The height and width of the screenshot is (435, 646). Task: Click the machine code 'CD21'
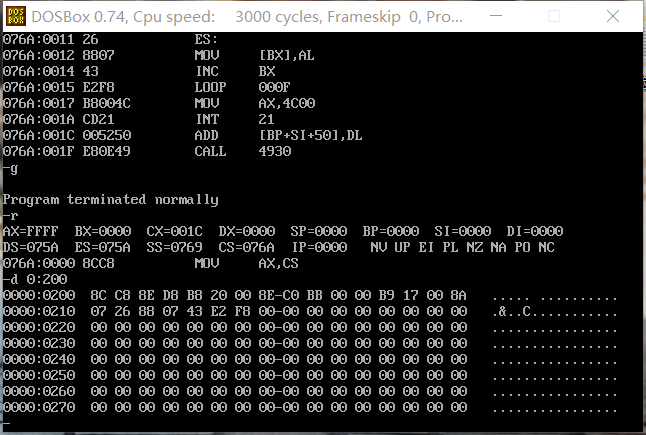[98, 119]
